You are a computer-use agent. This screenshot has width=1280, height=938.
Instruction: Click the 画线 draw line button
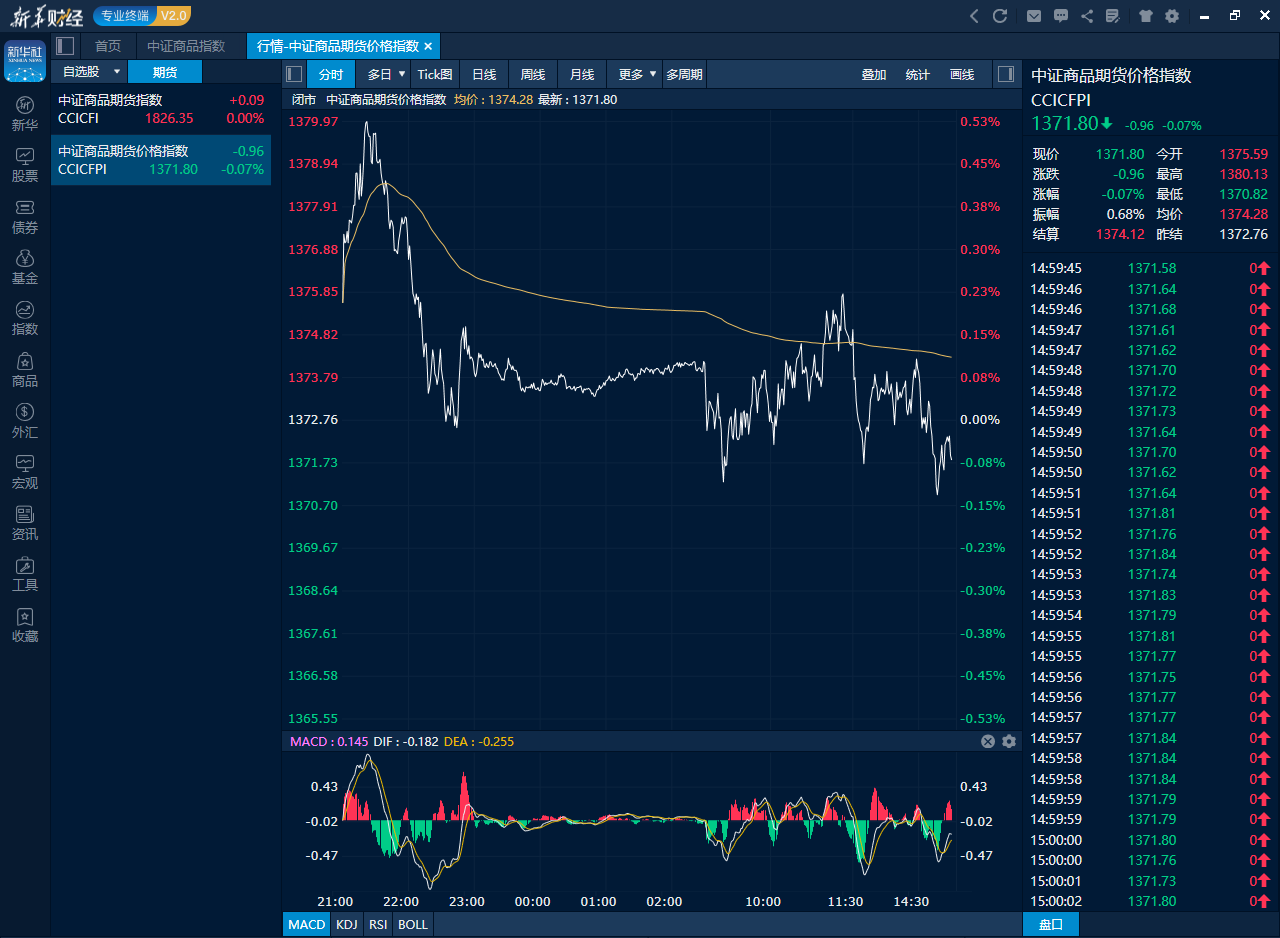tap(961, 74)
